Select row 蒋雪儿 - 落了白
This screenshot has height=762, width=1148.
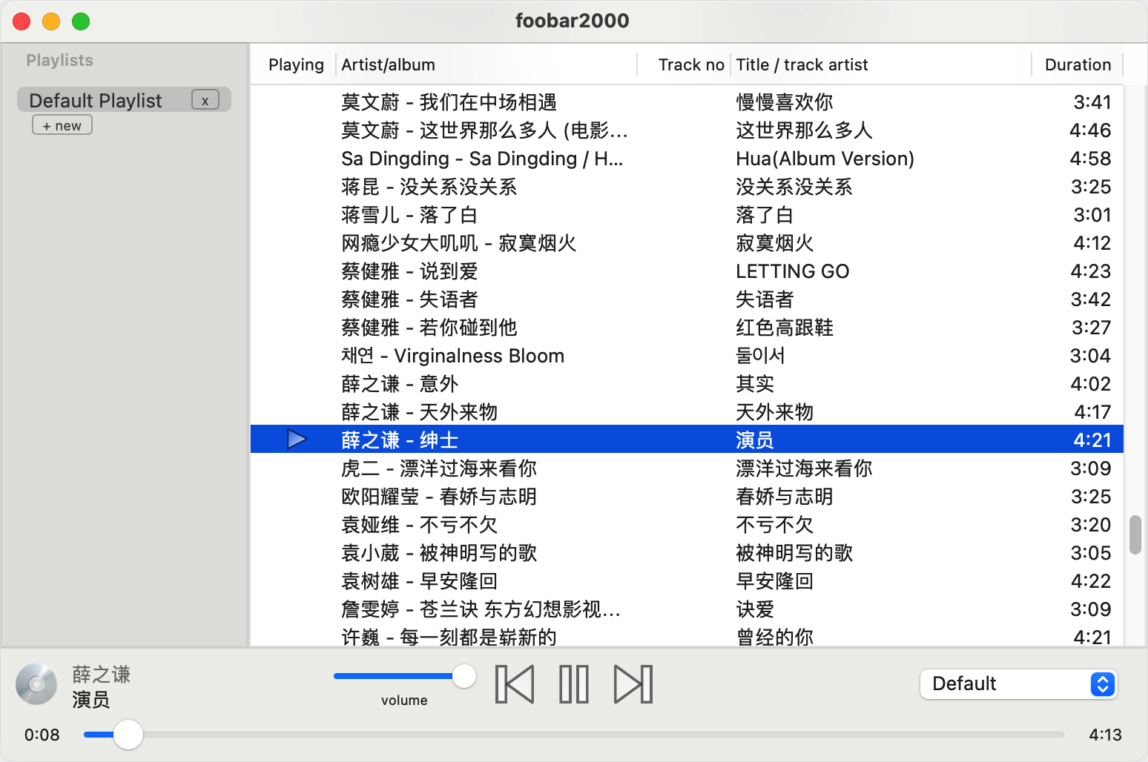[x=687, y=214]
